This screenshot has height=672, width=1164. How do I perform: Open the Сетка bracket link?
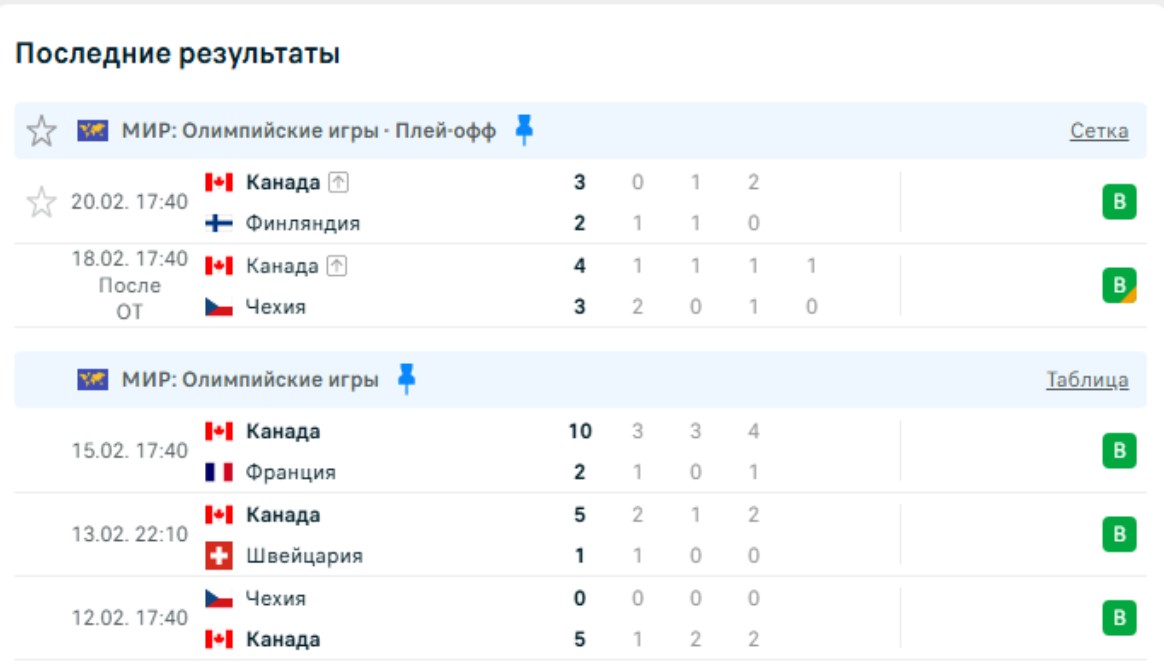tap(1099, 131)
